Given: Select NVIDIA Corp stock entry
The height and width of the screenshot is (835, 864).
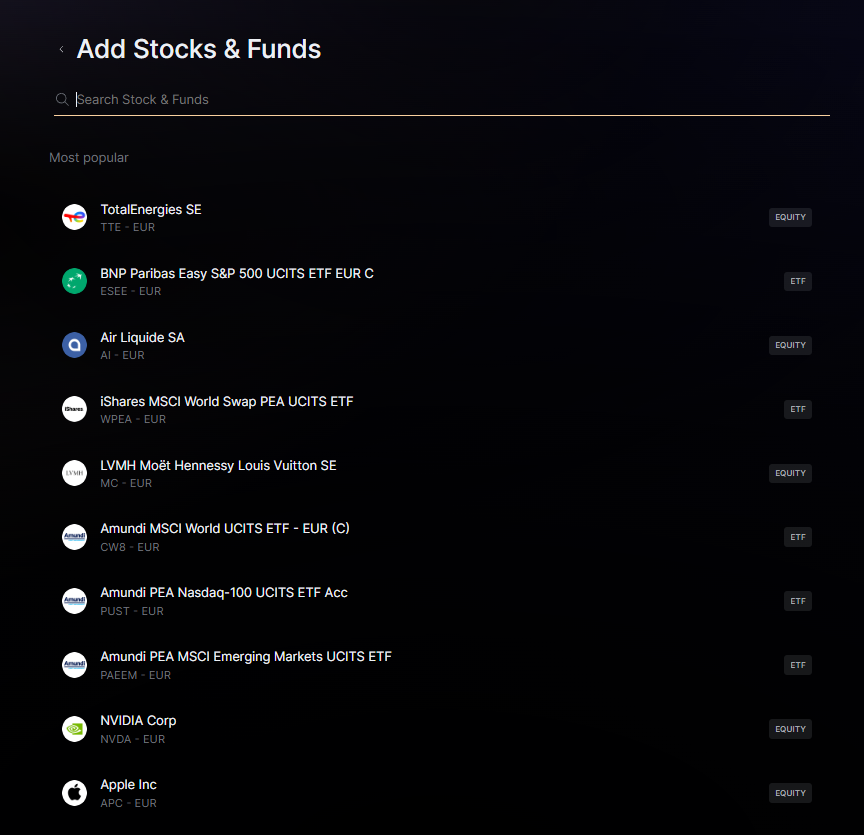Looking at the screenshot, I should click(138, 721).
